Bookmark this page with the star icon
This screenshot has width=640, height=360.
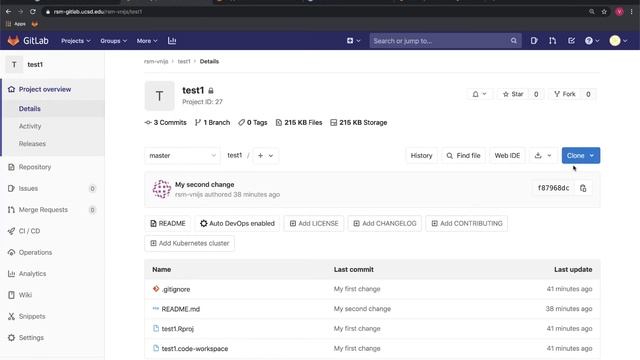(604, 12)
